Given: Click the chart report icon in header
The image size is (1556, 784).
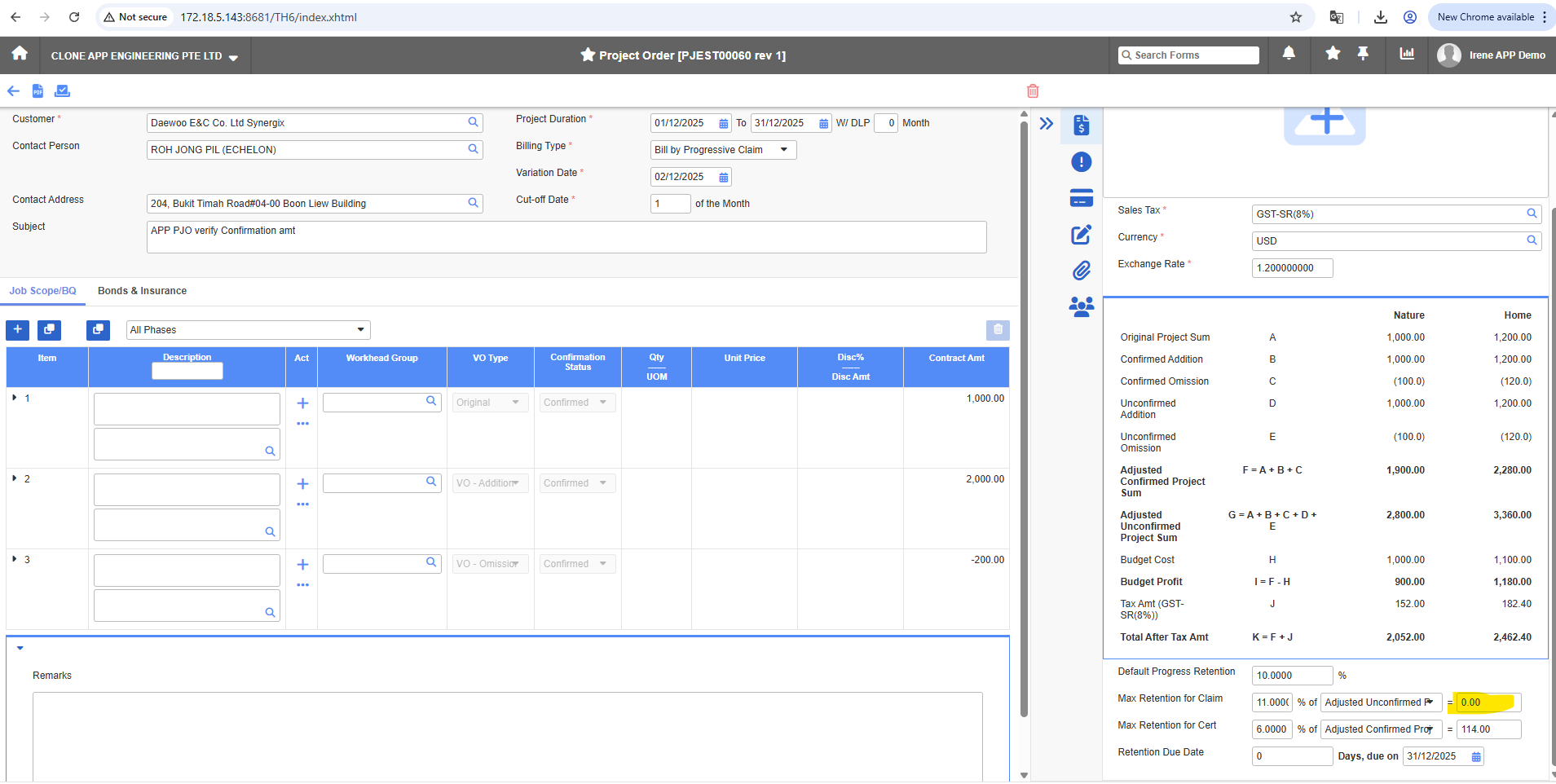Looking at the screenshot, I should pos(1407,54).
